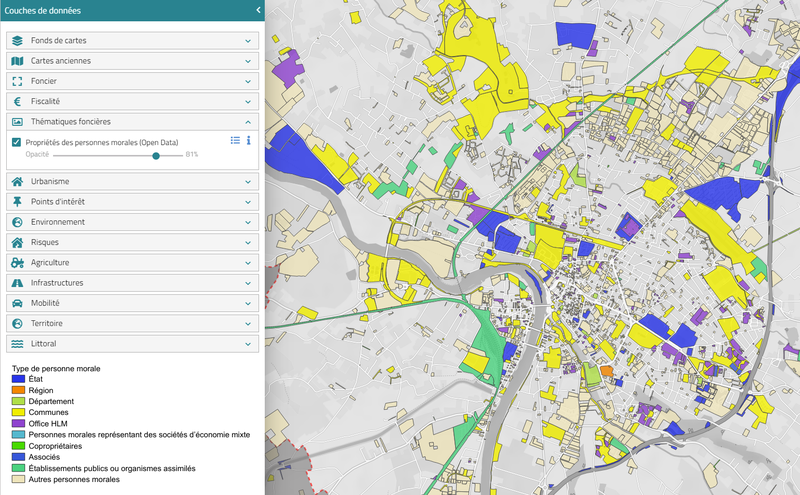
Task: Click the Mobilité car icon
Action: 17,303
